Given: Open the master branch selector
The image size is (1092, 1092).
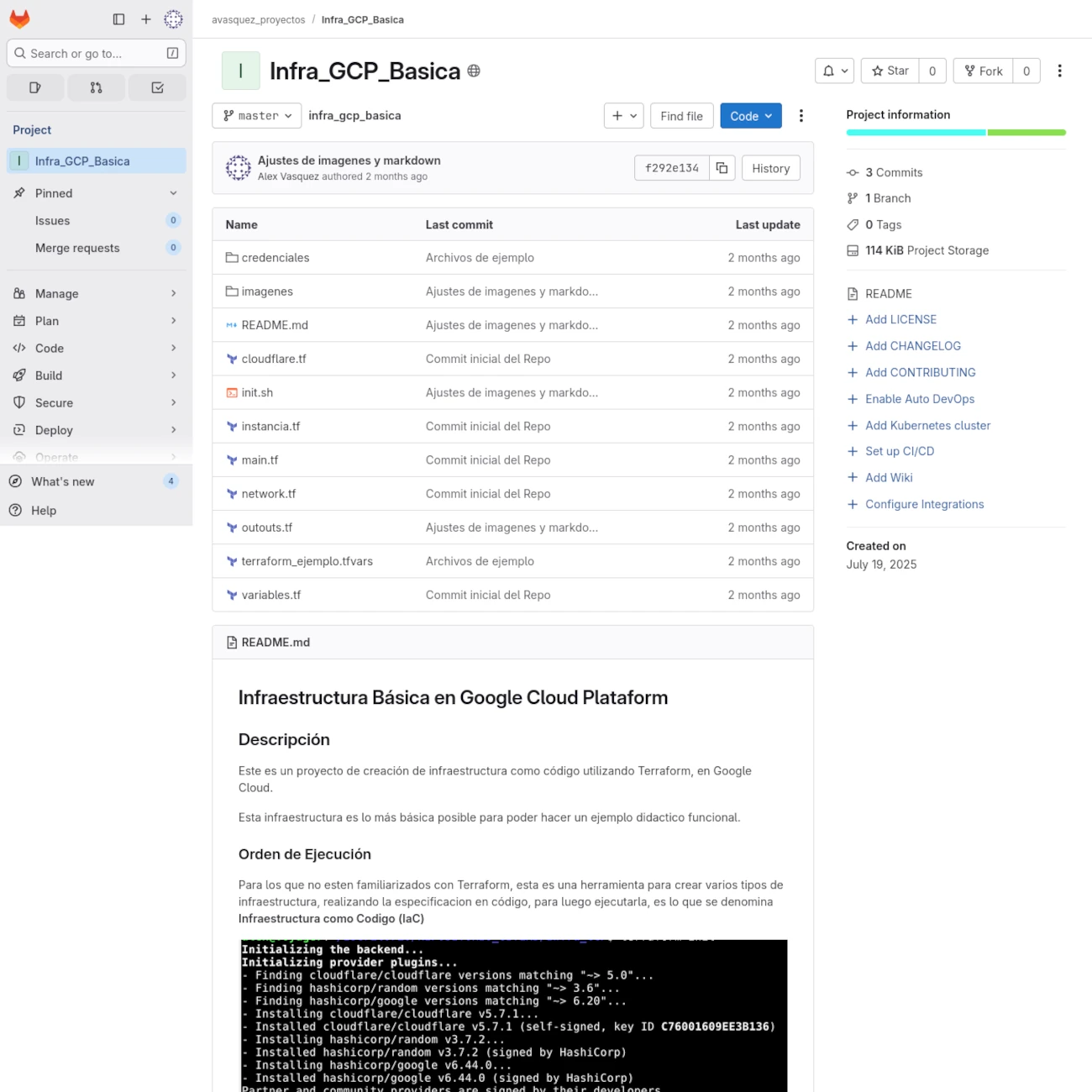Looking at the screenshot, I should (x=257, y=116).
